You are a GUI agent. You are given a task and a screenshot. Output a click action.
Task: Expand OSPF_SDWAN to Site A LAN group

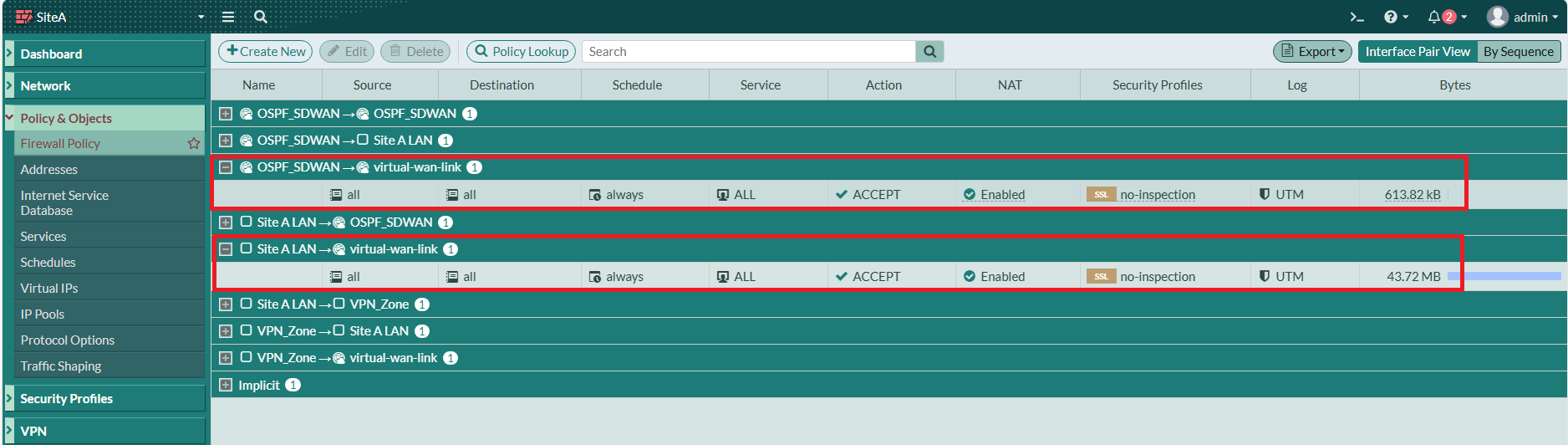point(226,141)
